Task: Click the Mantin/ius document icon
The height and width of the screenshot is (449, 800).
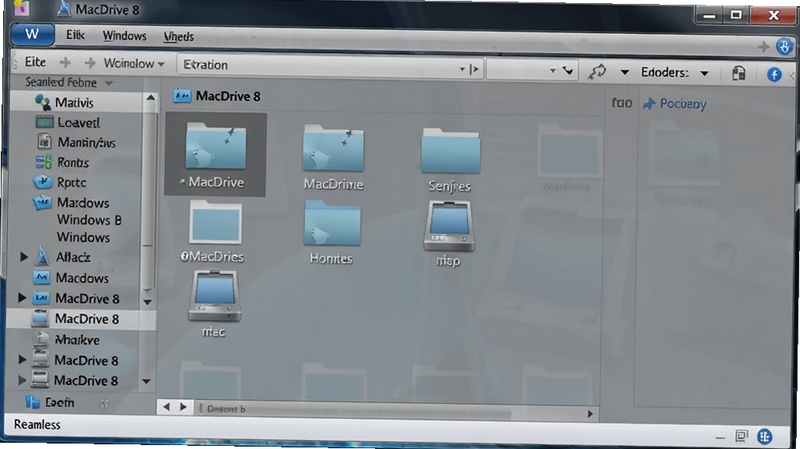Action: (x=44, y=141)
